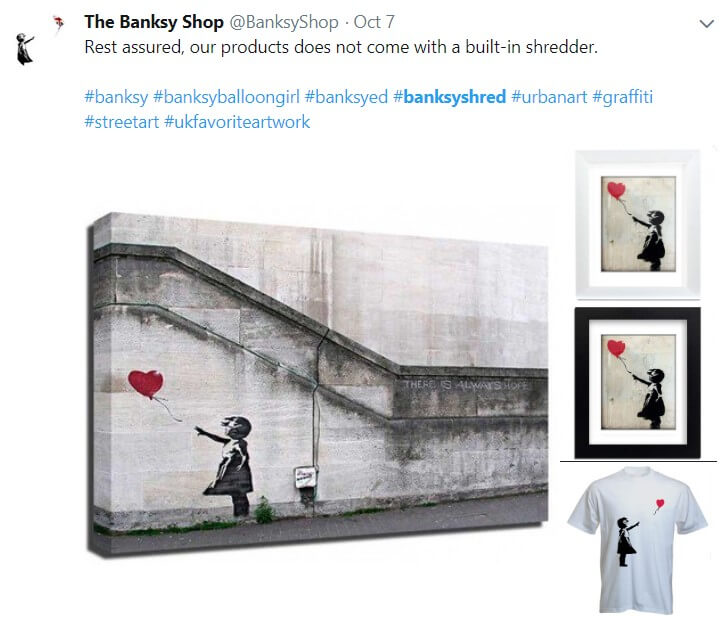View the black framed Balloon Girl print
Viewport: 728px width, 637px height.
coord(637,383)
